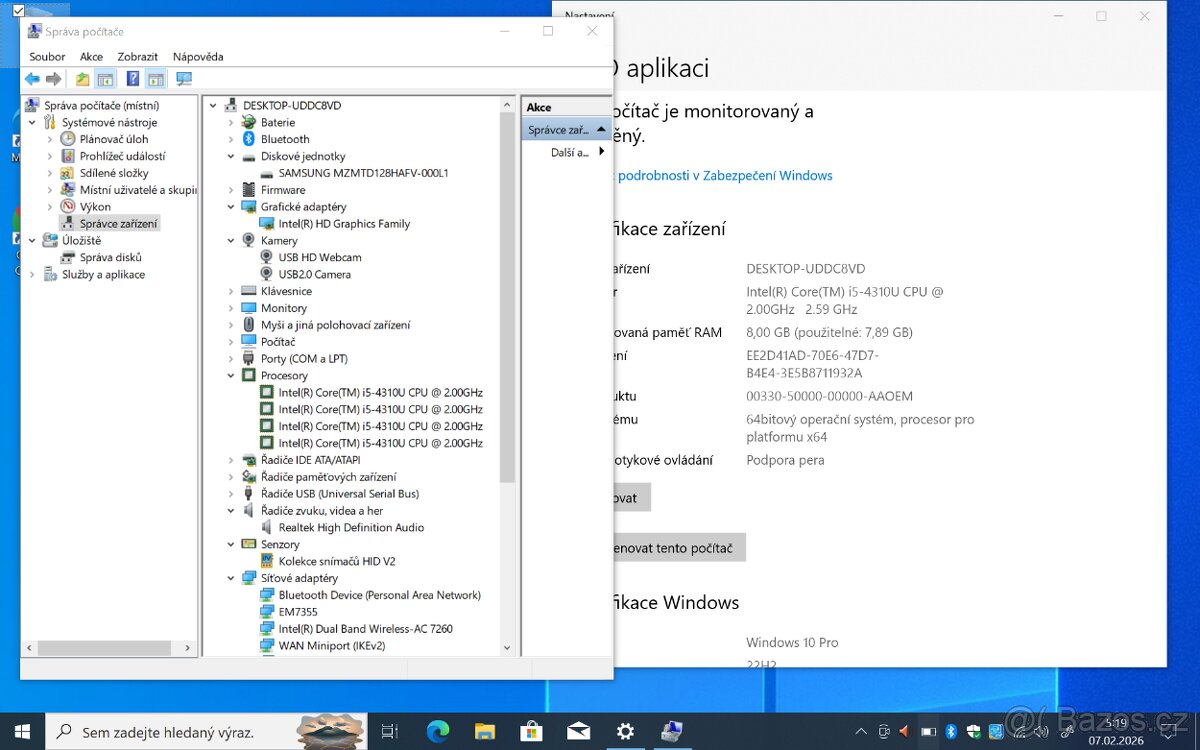Open the Zobrazit menu

tap(137, 57)
